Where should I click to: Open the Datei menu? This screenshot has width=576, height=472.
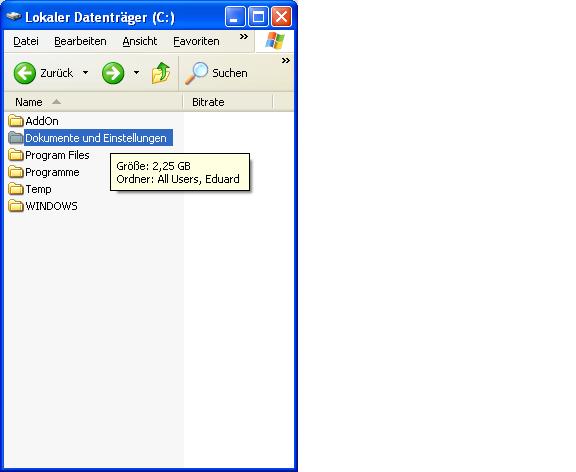pyautogui.click(x=26, y=41)
